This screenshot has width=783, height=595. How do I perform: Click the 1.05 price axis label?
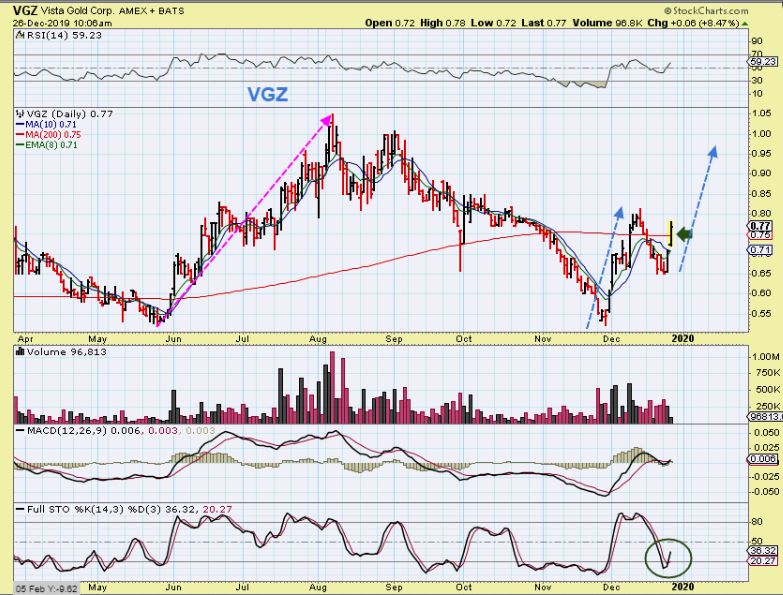[x=762, y=114]
